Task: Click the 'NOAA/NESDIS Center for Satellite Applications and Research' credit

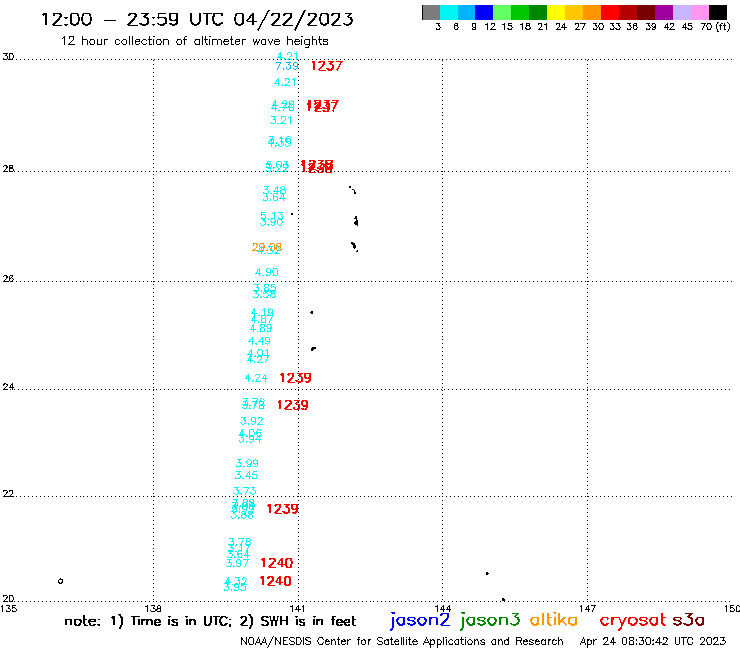Action: pos(402,641)
